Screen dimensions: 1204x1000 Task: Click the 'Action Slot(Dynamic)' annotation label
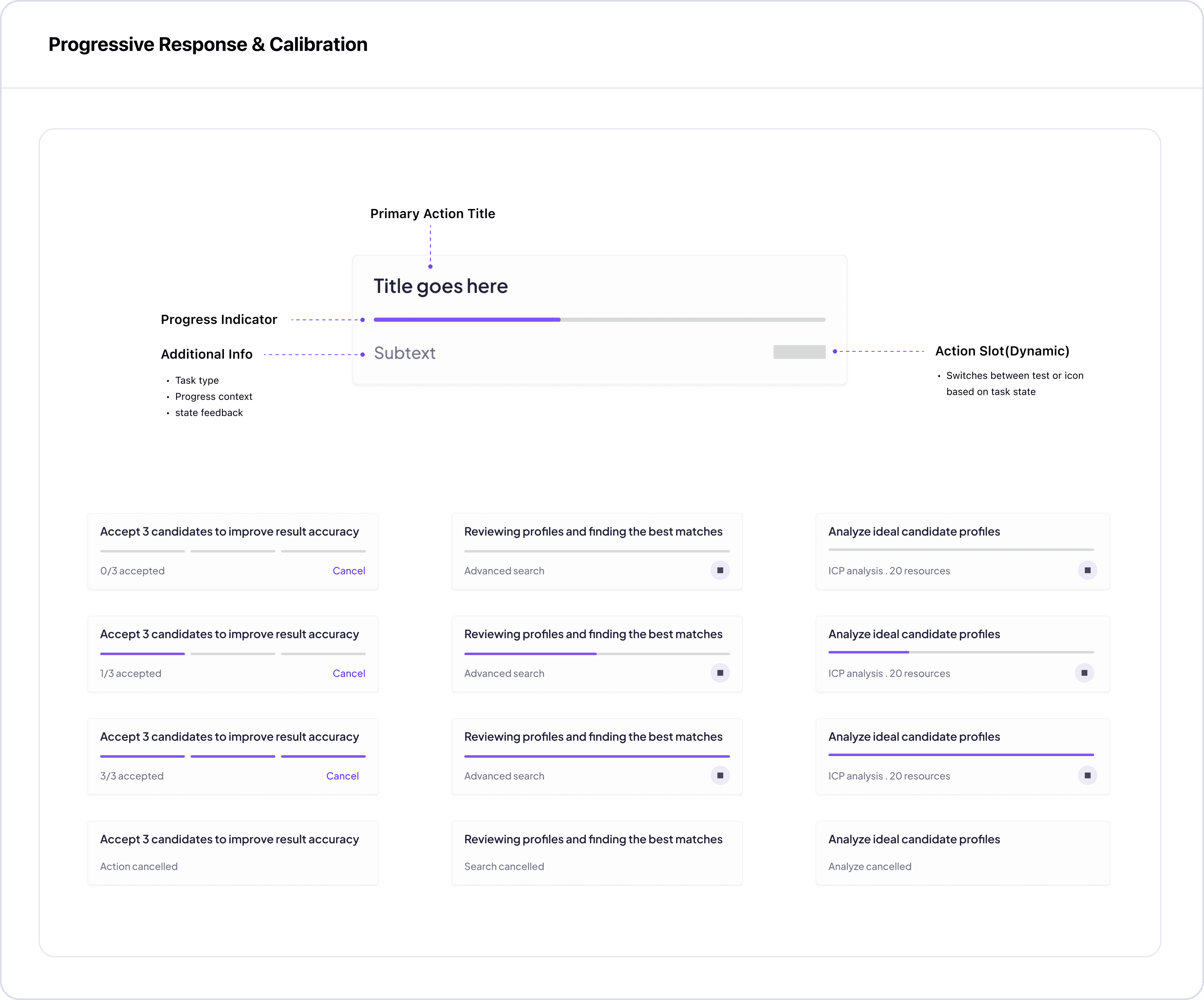(1001, 351)
